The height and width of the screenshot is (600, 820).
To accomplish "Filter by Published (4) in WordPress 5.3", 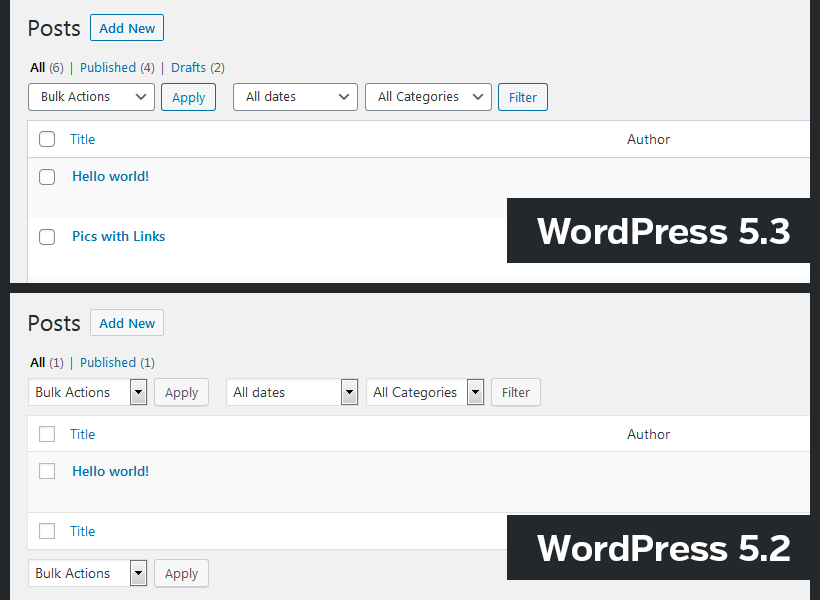I will coord(117,67).
